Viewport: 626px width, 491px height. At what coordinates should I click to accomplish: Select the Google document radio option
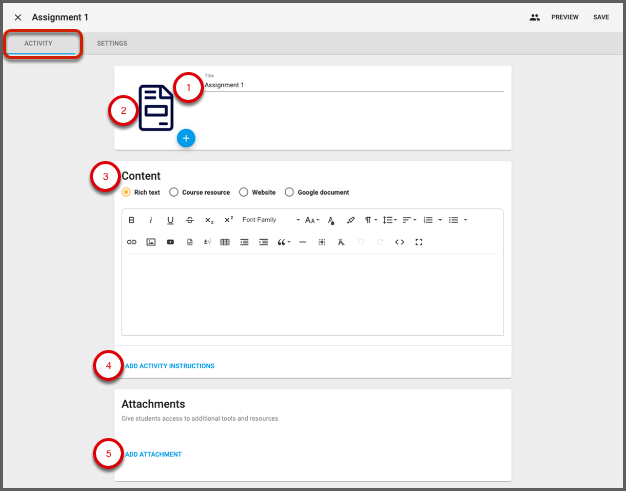(290, 192)
